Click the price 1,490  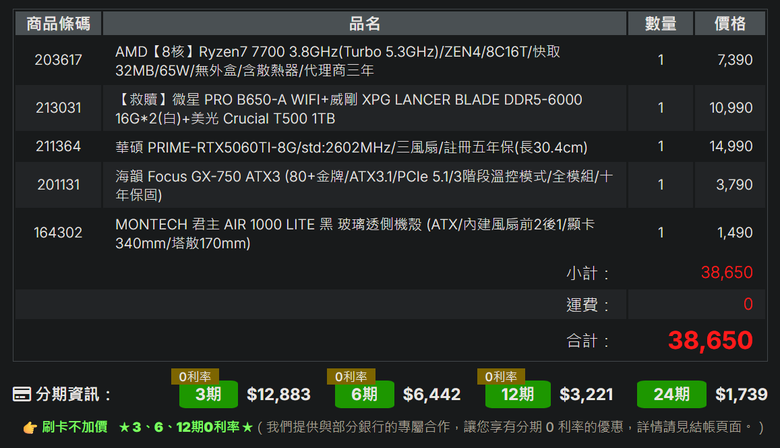(x=735, y=233)
